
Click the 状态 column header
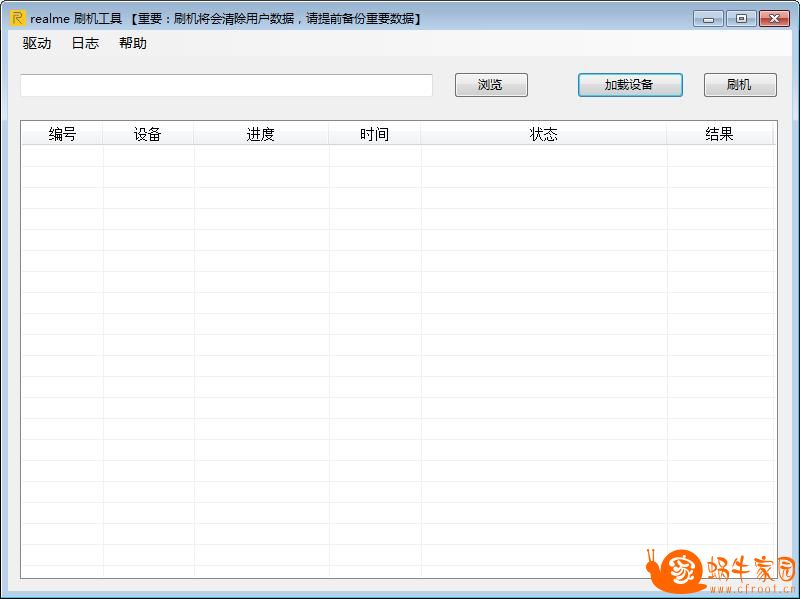[543, 134]
